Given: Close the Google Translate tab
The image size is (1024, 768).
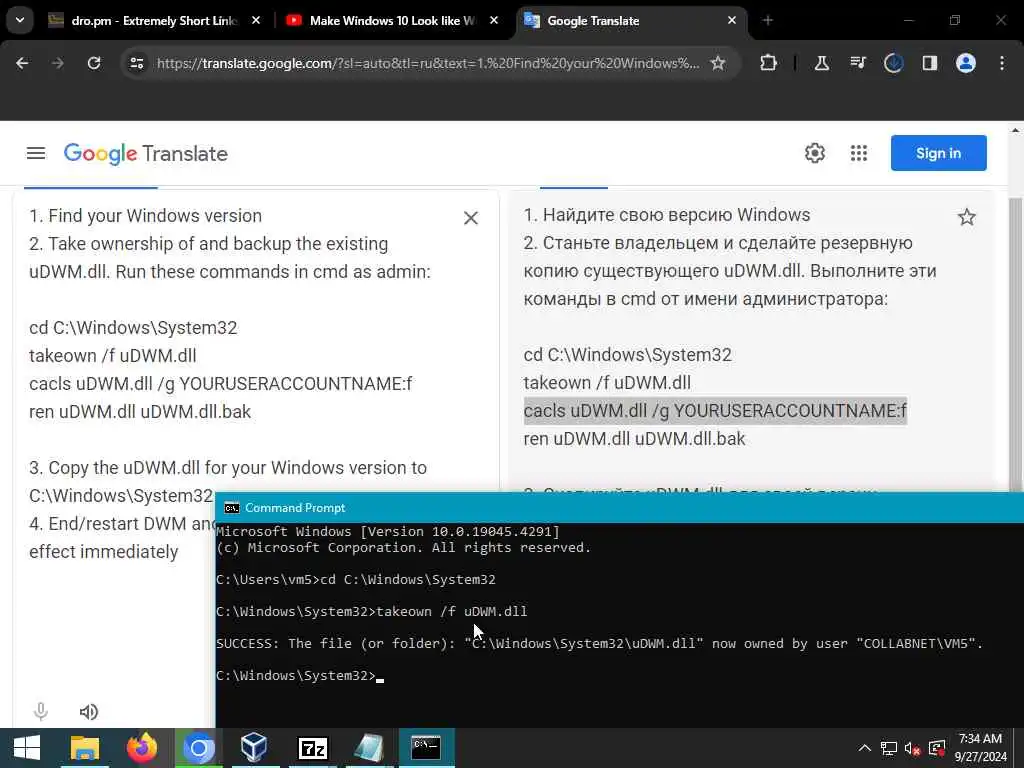Looking at the screenshot, I should 731,21.
